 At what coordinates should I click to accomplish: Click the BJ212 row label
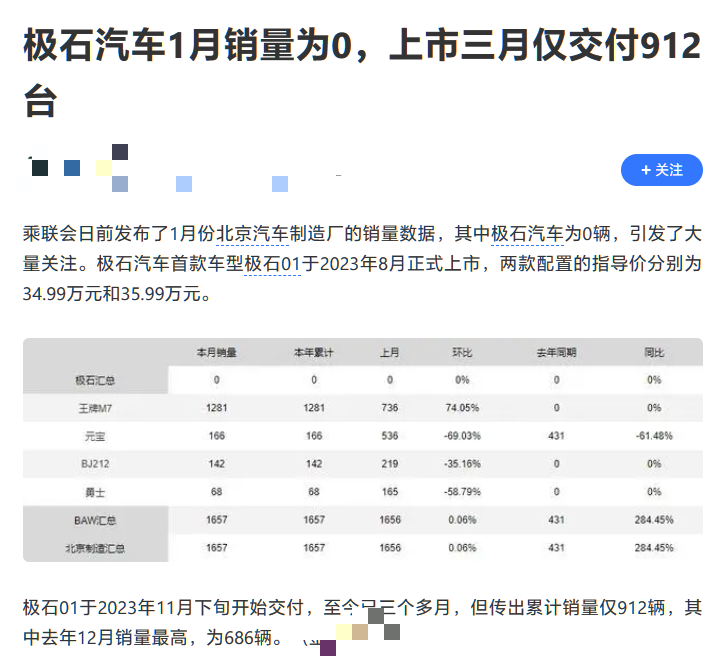tap(95, 464)
